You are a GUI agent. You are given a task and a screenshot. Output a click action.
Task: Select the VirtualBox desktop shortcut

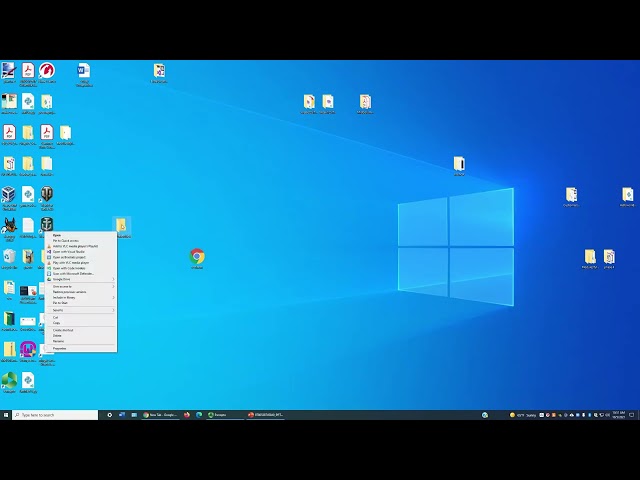[x=9, y=198]
